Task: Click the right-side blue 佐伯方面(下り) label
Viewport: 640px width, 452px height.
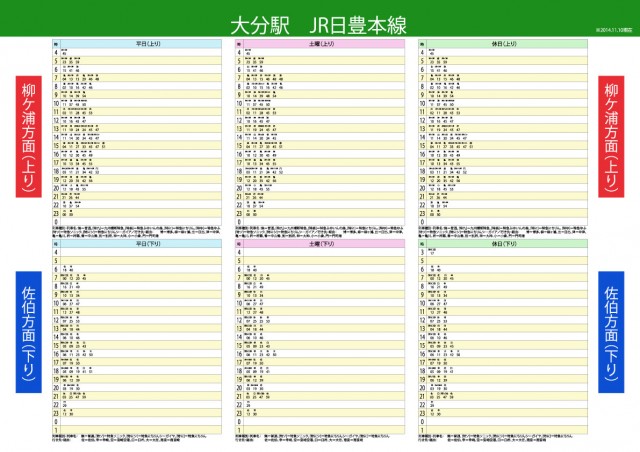Action: tap(611, 332)
